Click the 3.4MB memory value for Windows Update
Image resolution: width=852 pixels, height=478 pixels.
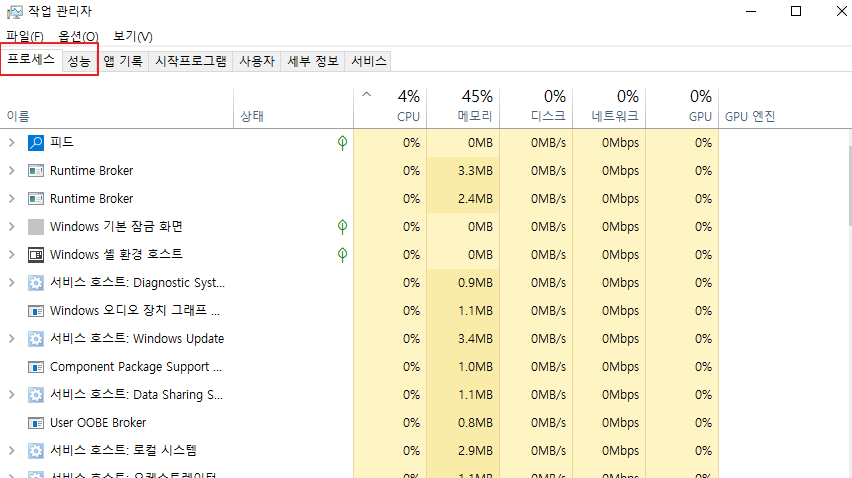[x=475, y=339]
